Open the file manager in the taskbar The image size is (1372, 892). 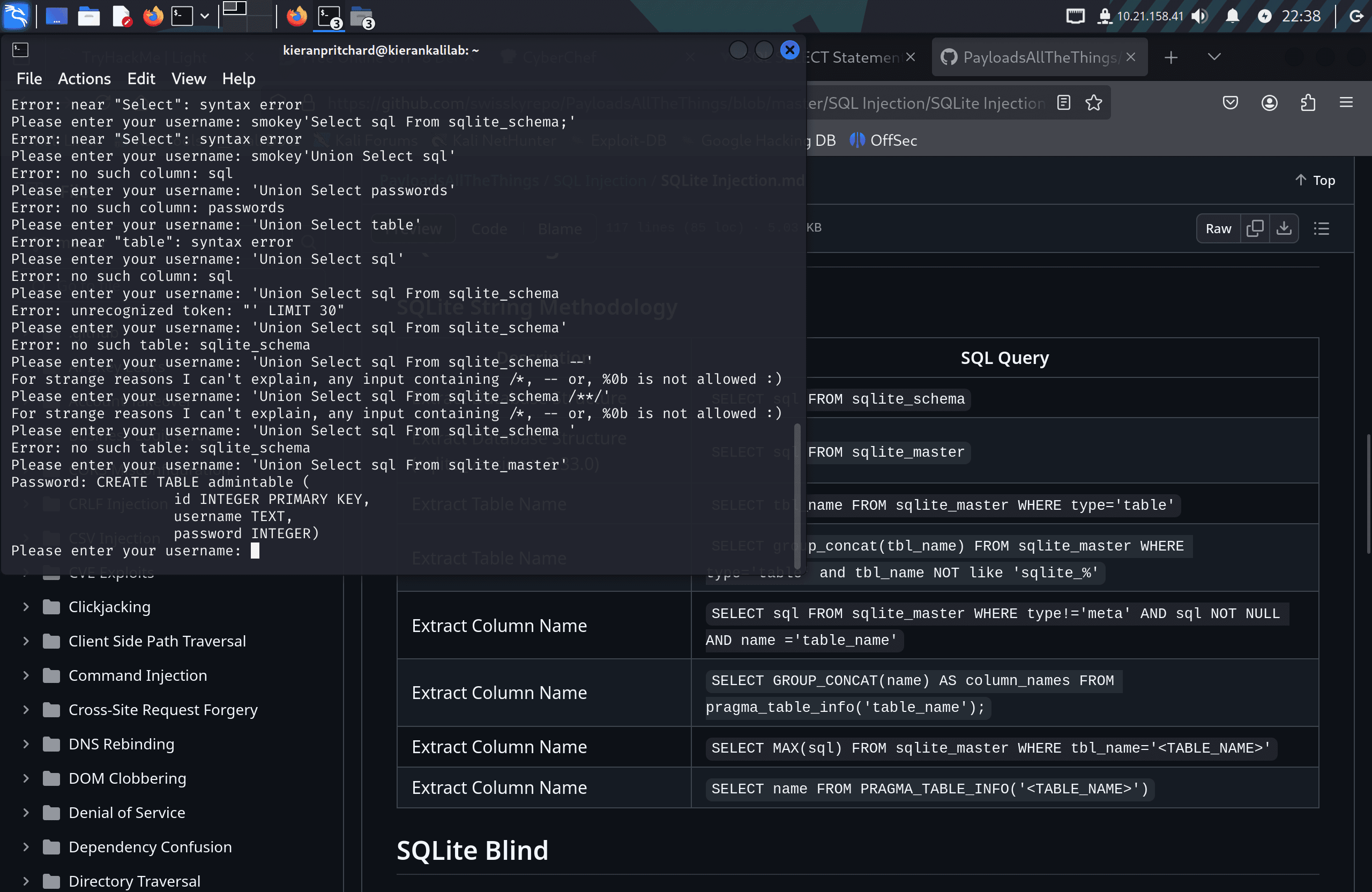89,16
